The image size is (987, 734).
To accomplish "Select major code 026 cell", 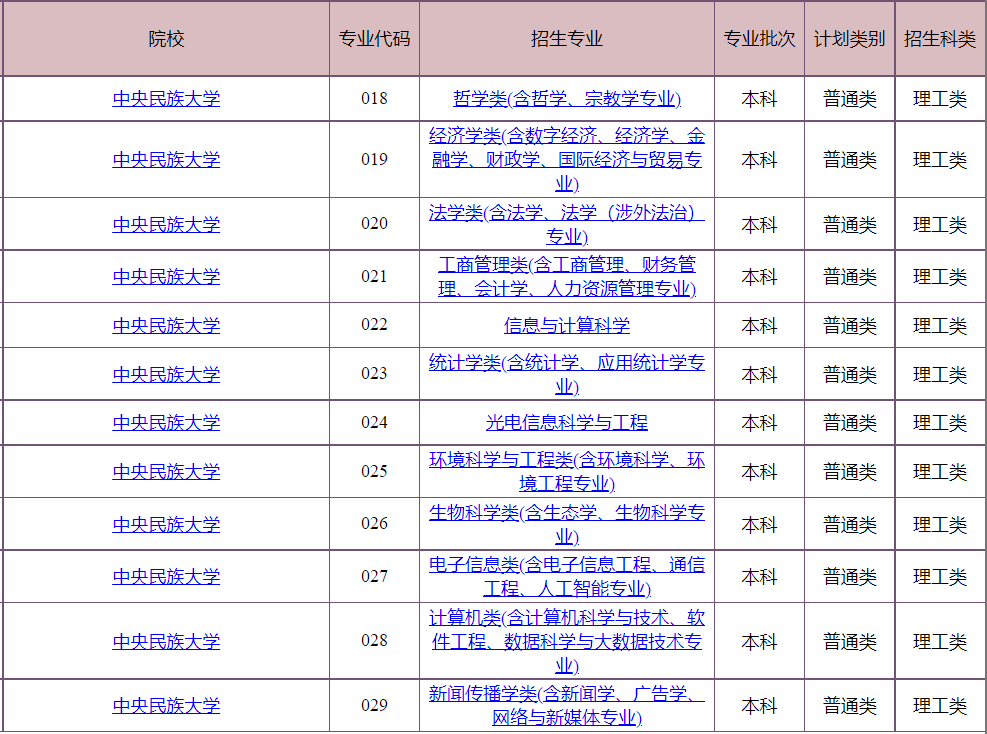I will click(375, 524).
